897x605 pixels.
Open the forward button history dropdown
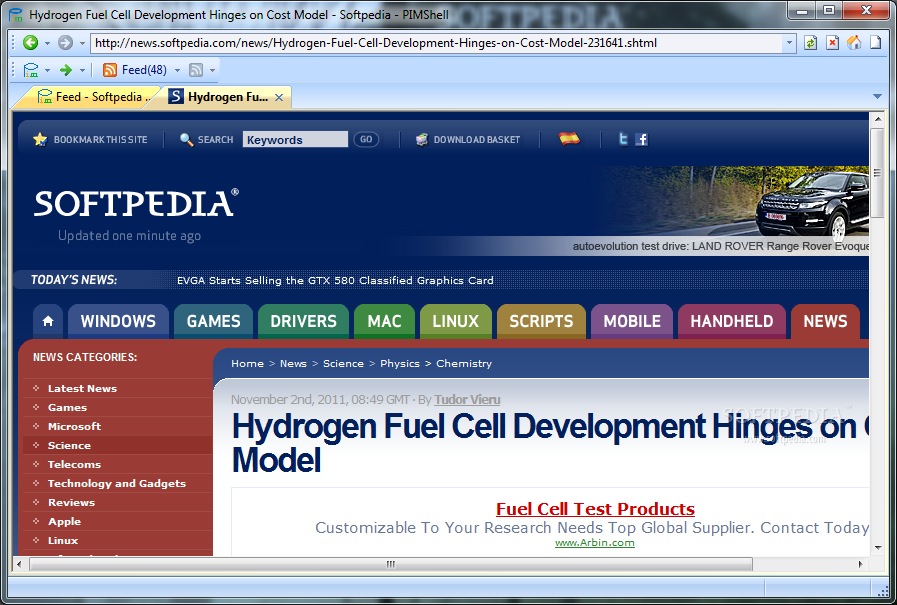[x=82, y=43]
